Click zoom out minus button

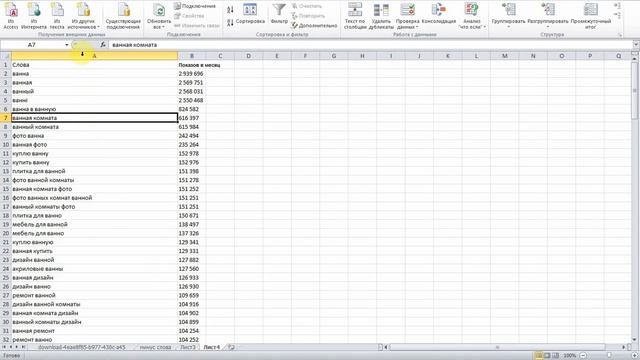point(583,356)
